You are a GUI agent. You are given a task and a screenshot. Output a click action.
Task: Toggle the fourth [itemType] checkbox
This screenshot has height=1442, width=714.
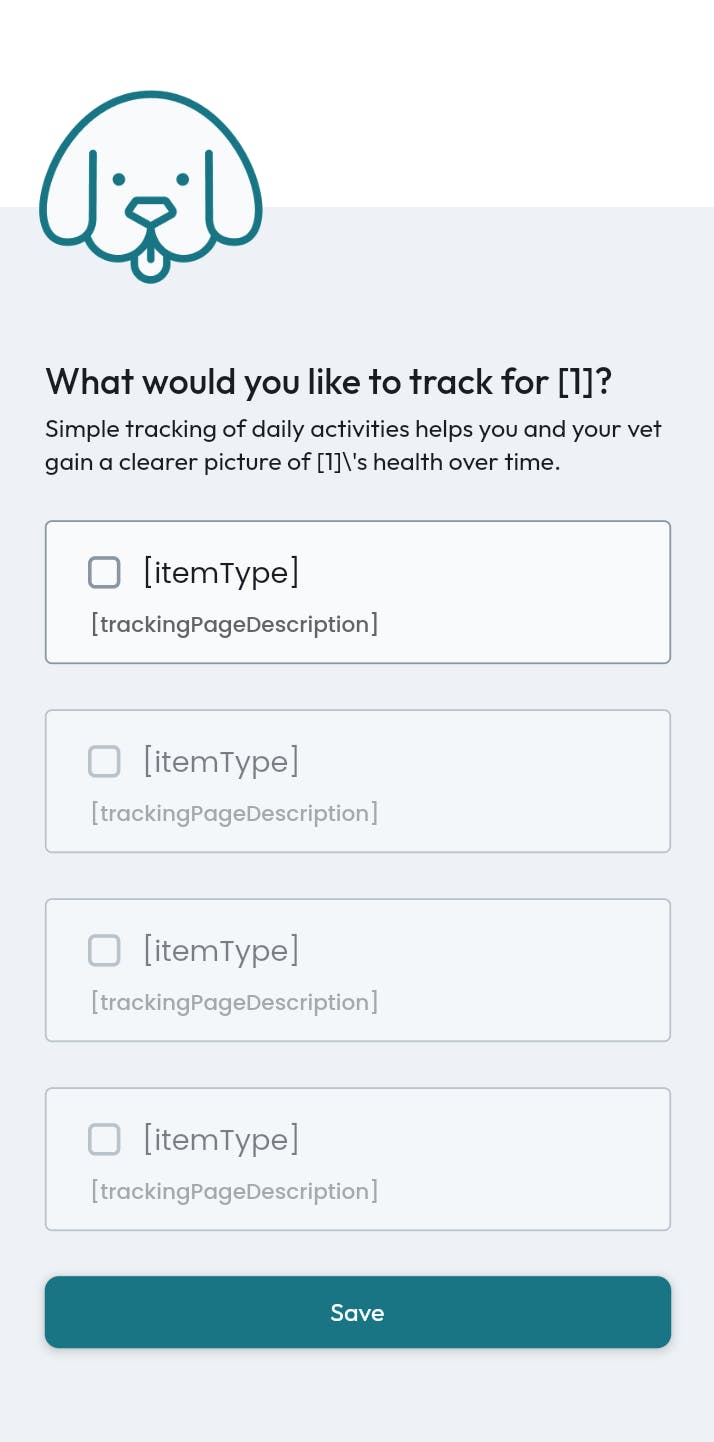[x=104, y=1140]
